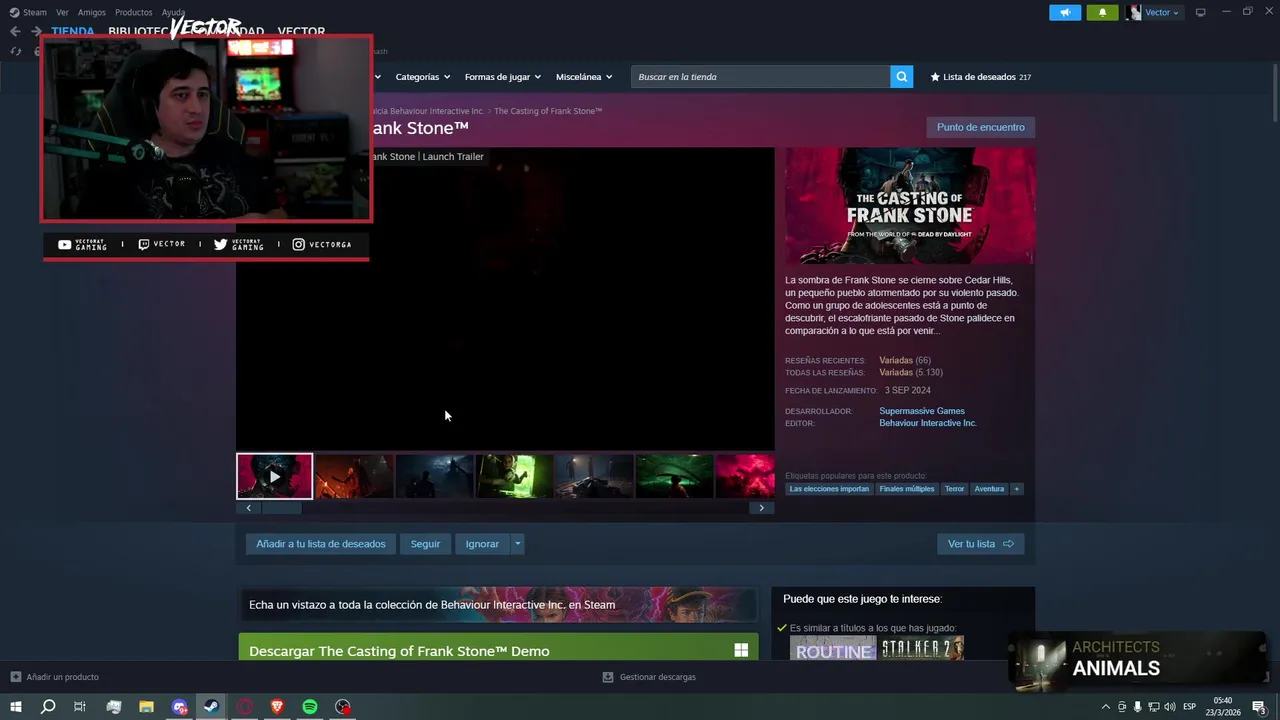
Task: Switch to the VECTOR profile tab
Action: click(x=301, y=32)
